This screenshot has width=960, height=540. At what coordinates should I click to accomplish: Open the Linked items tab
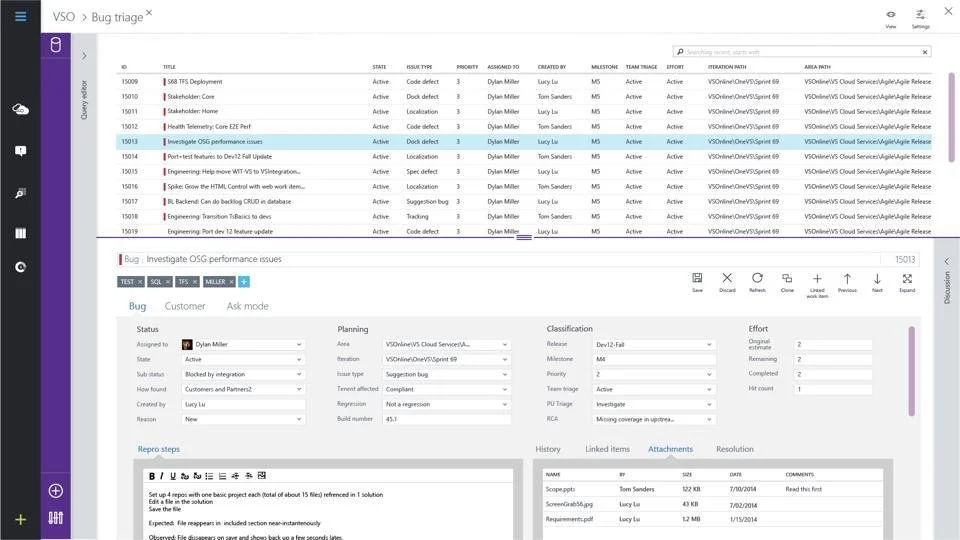(x=607, y=449)
